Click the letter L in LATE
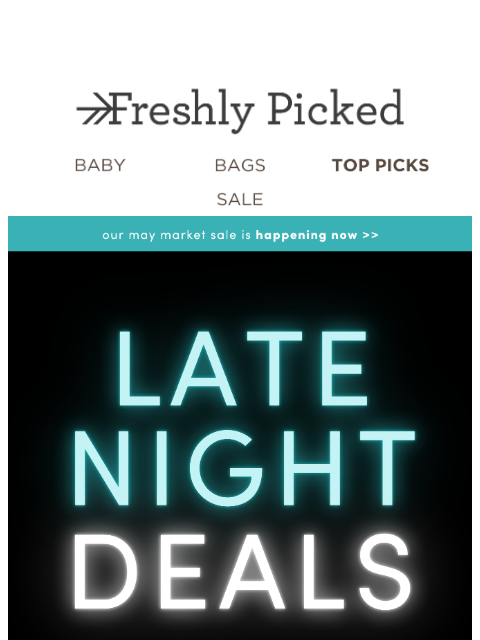The width and height of the screenshot is (480, 640). point(139,369)
